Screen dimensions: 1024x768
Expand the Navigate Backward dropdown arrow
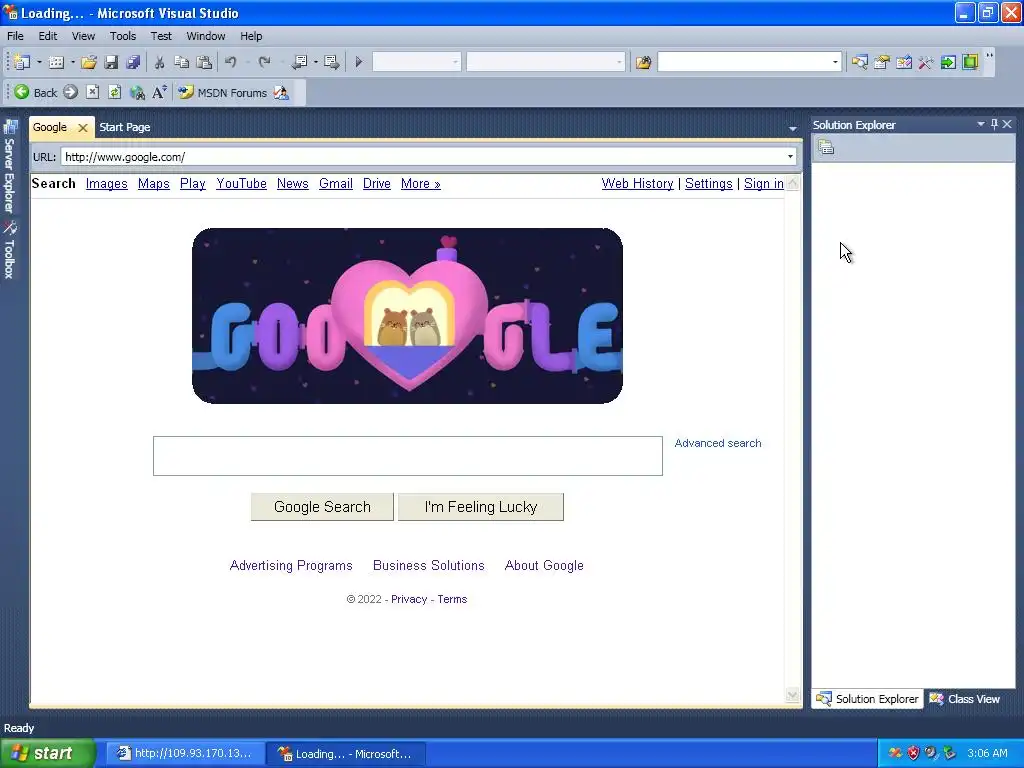point(315,62)
